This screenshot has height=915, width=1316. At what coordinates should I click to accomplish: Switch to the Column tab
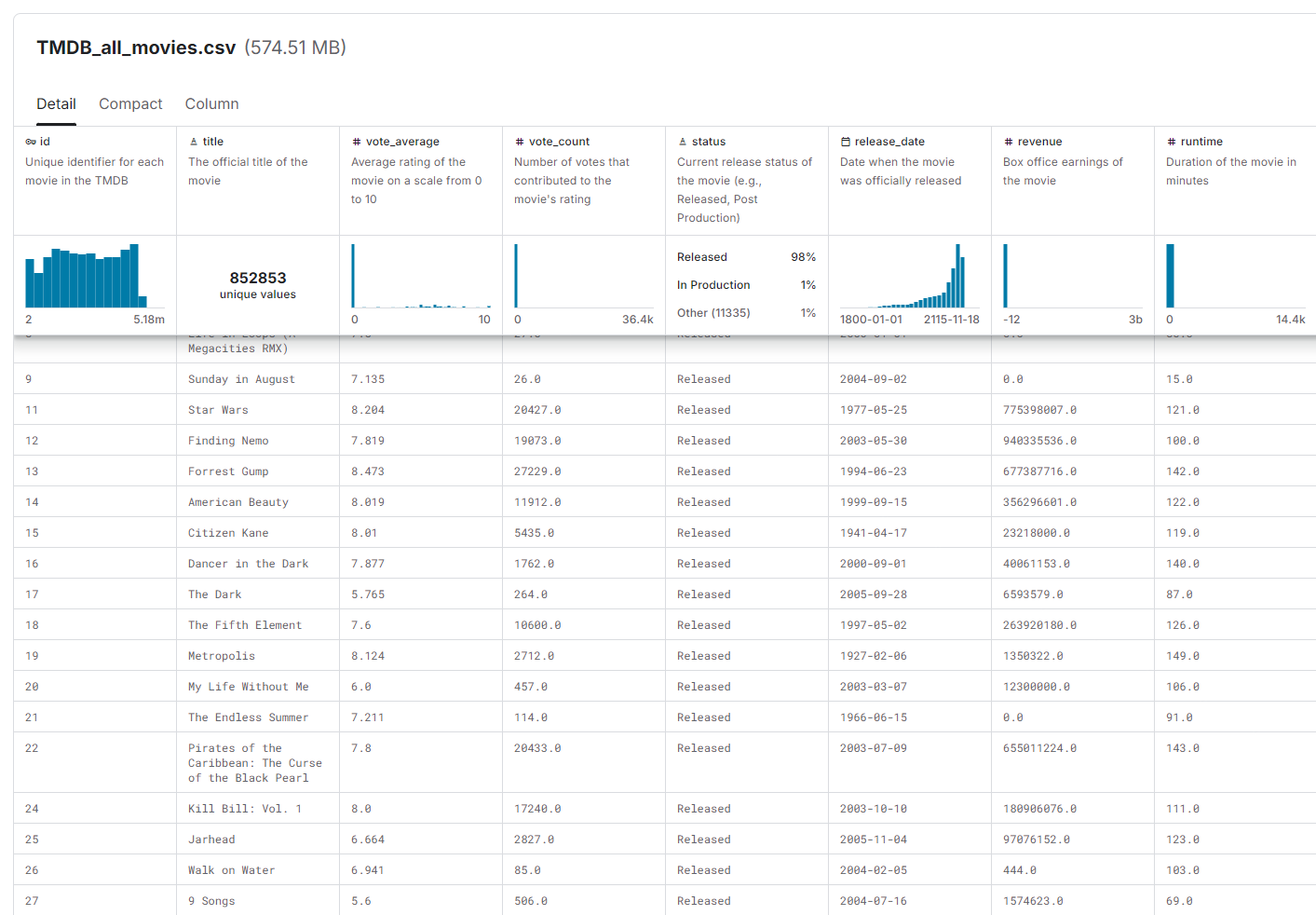point(211,104)
